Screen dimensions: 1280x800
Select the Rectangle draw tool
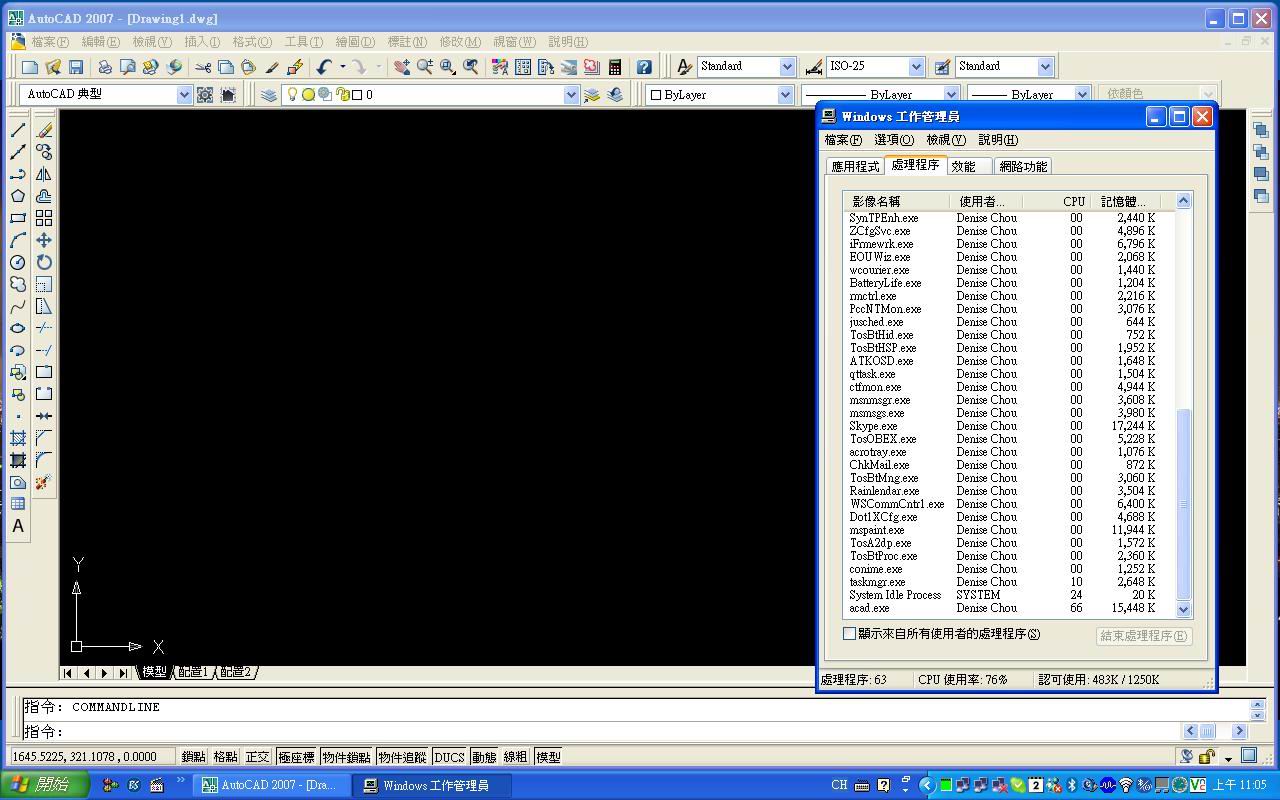[18, 218]
